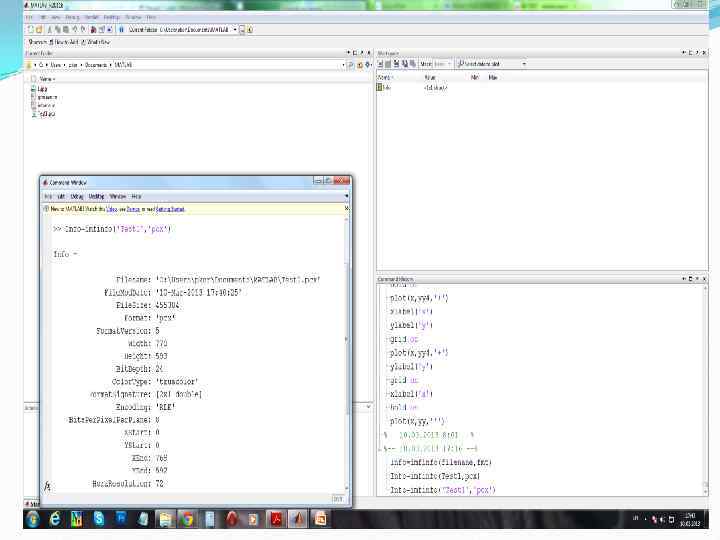720x540 pixels.
Task: Open Select data to plot dropdown
Action: 491,64
